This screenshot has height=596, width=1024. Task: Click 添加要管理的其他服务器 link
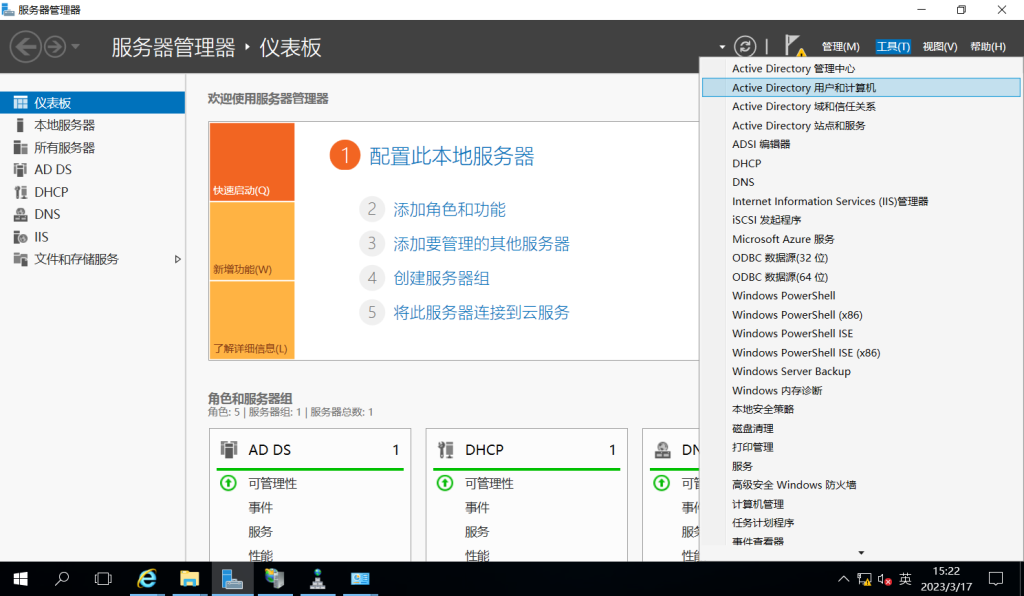tap(481, 244)
